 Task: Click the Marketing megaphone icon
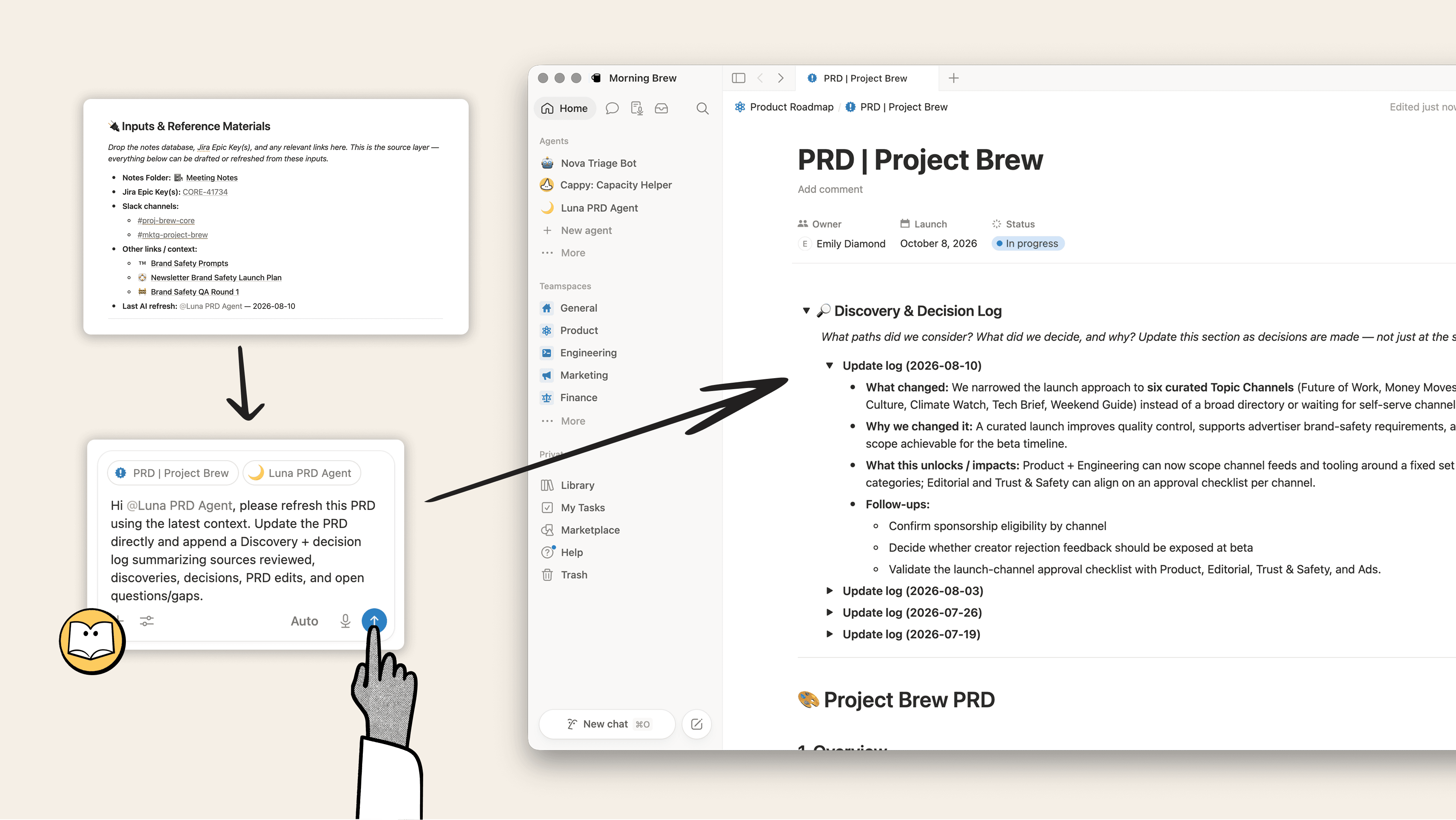[x=546, y=375]
